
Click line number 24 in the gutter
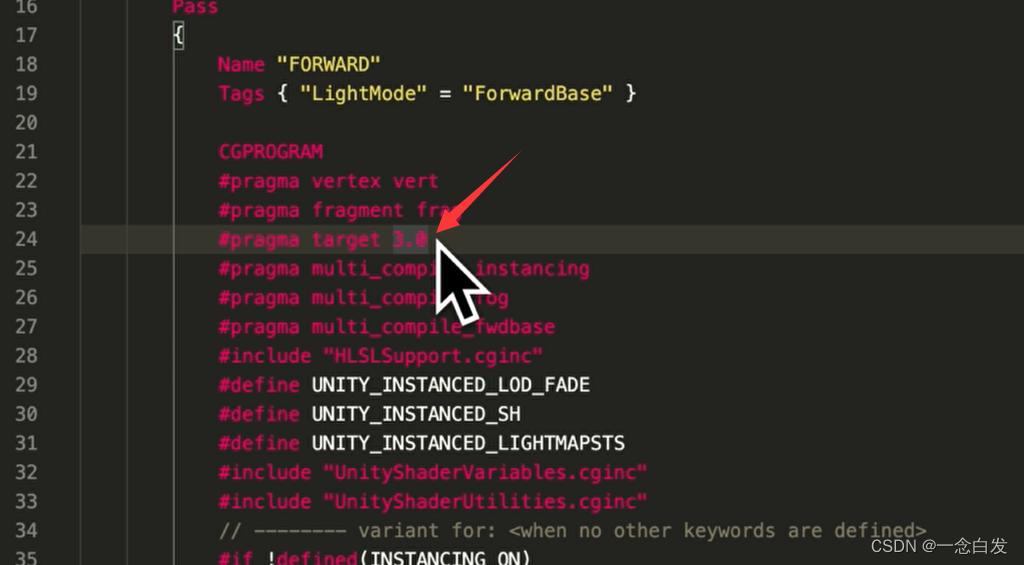click(26, 239)
